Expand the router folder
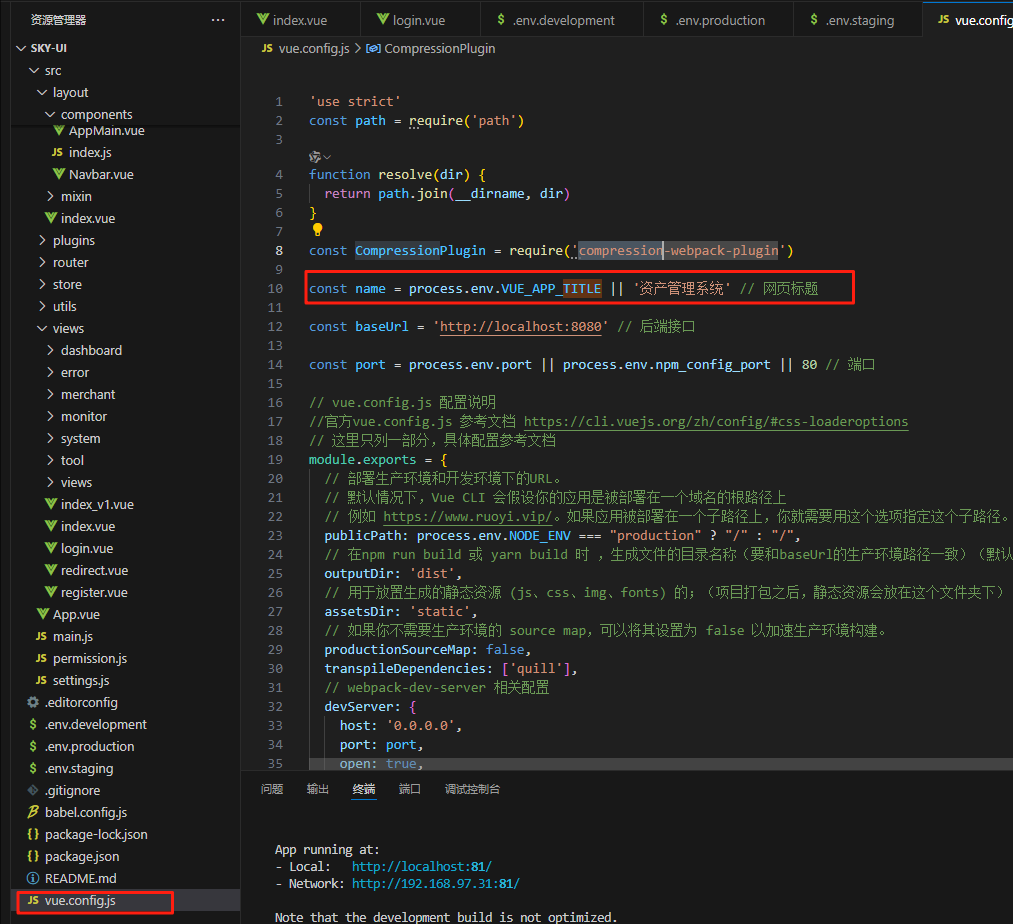 (x=42, y=262)
